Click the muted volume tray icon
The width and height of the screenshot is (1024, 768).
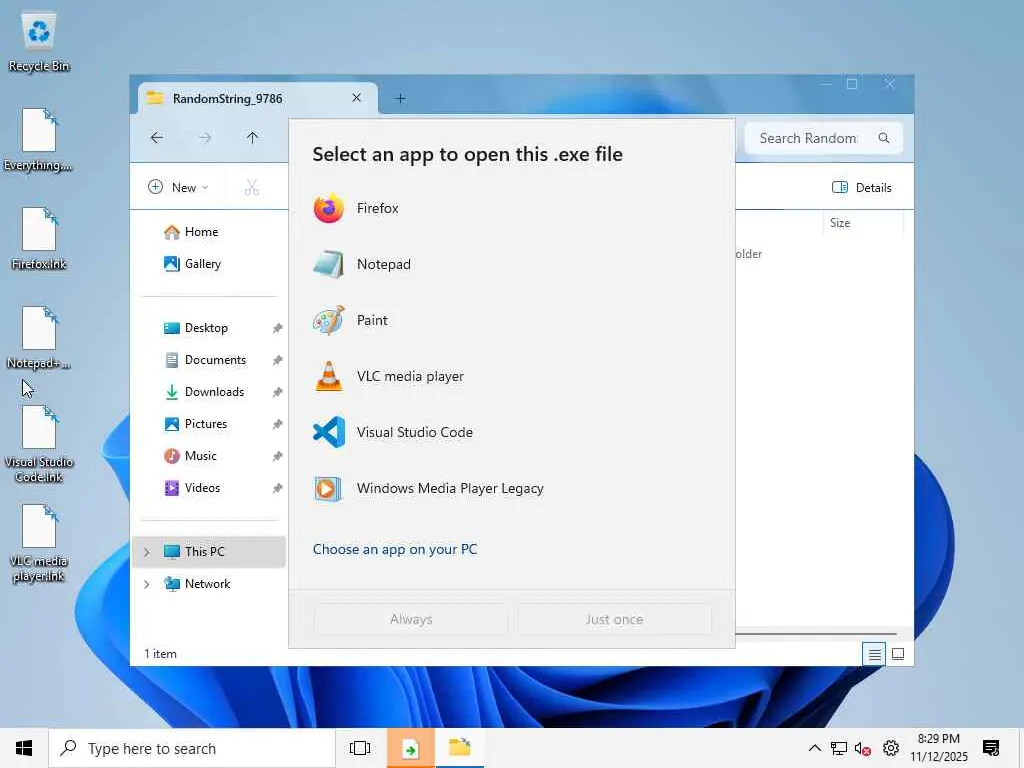click(x=863, y=748)
